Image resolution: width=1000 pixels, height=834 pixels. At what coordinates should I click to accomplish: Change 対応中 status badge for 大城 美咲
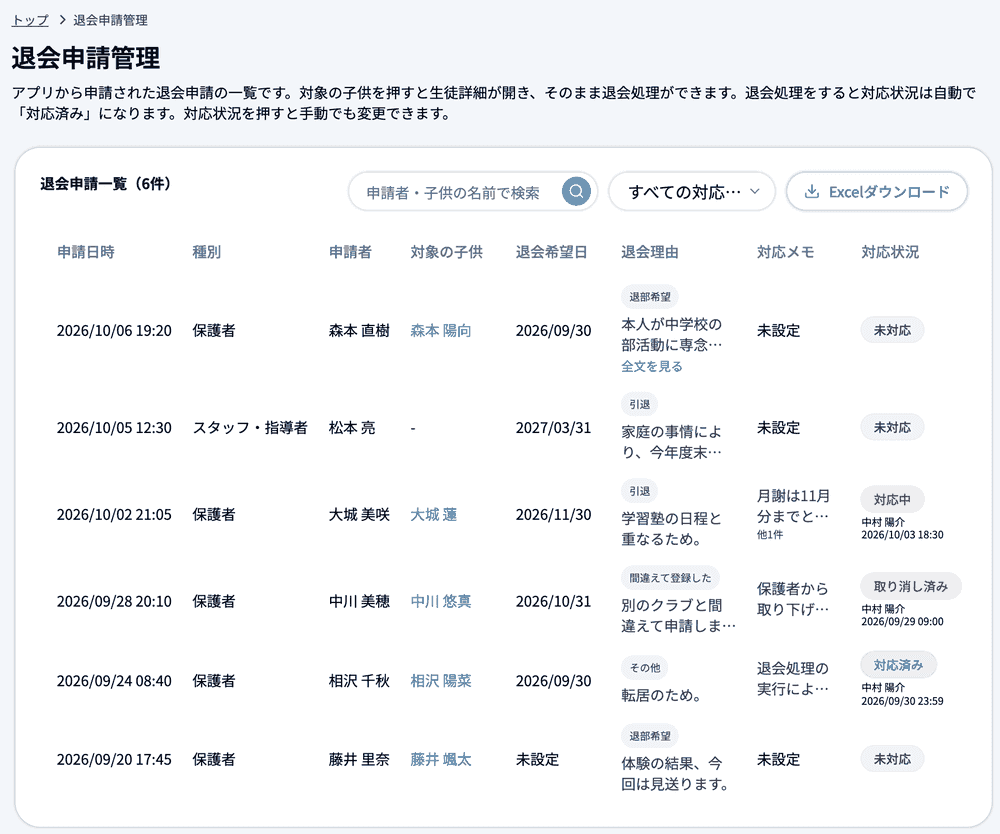click(892, 499)
